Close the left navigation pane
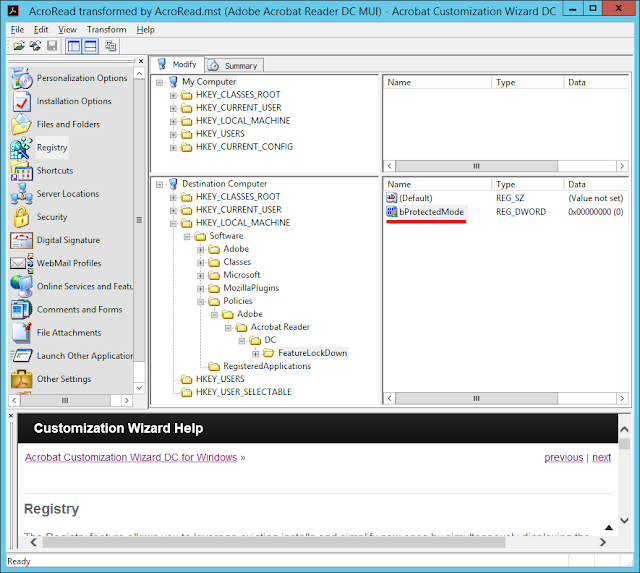This screenshot has width=640, height=573. pyautogui.click(x=141, y=61)
